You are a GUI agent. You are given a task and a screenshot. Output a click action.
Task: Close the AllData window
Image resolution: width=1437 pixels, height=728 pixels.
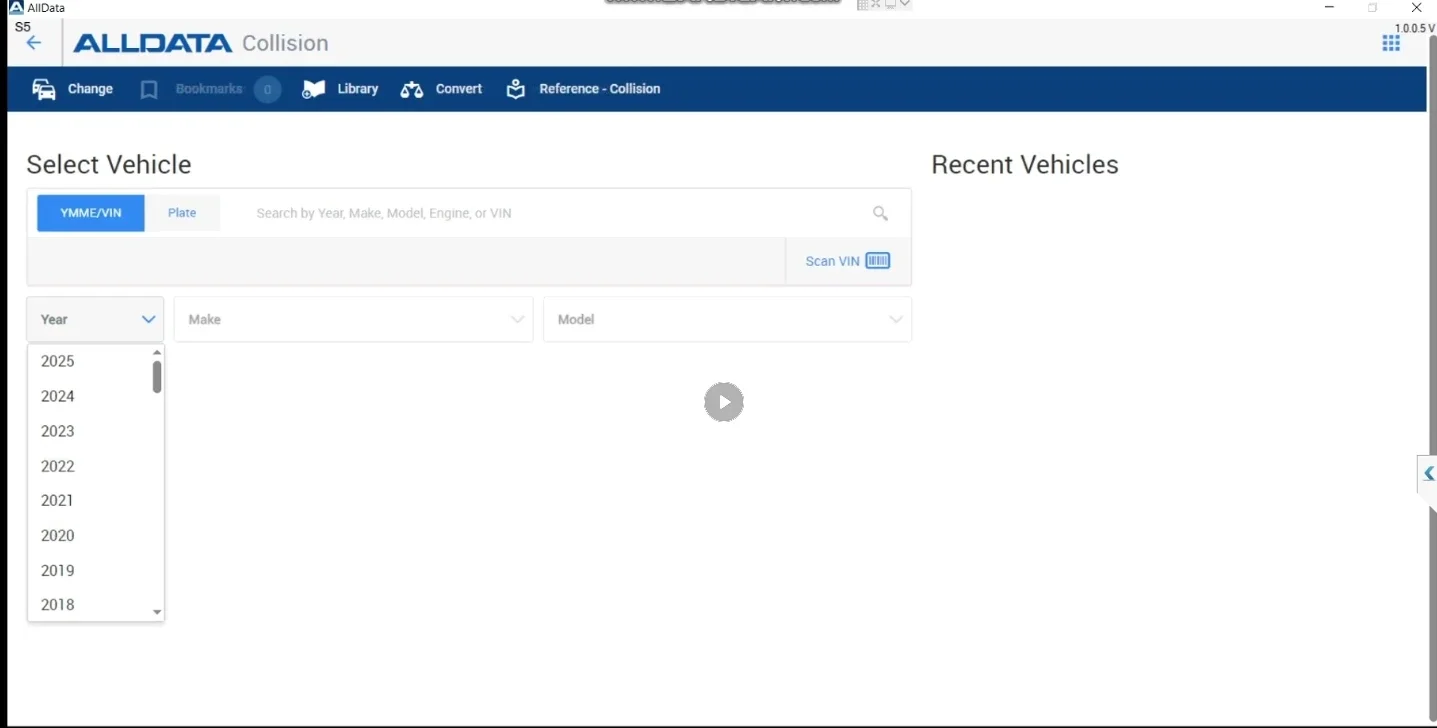pos(1416,7)
